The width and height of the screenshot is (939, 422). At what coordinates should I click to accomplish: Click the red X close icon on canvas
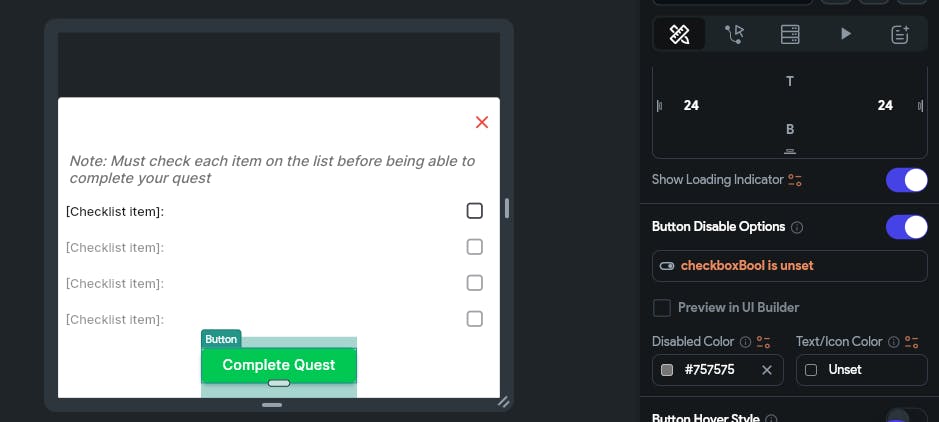[482, 122]
